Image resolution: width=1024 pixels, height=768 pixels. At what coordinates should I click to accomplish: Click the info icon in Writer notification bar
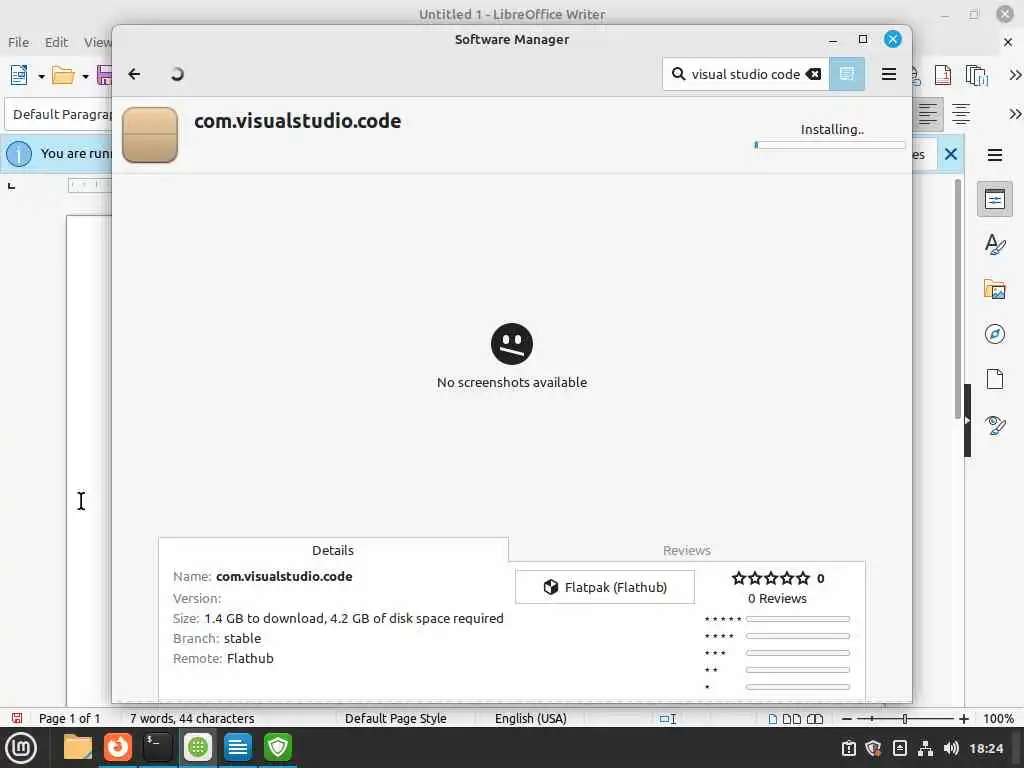(x=19, y=154)
